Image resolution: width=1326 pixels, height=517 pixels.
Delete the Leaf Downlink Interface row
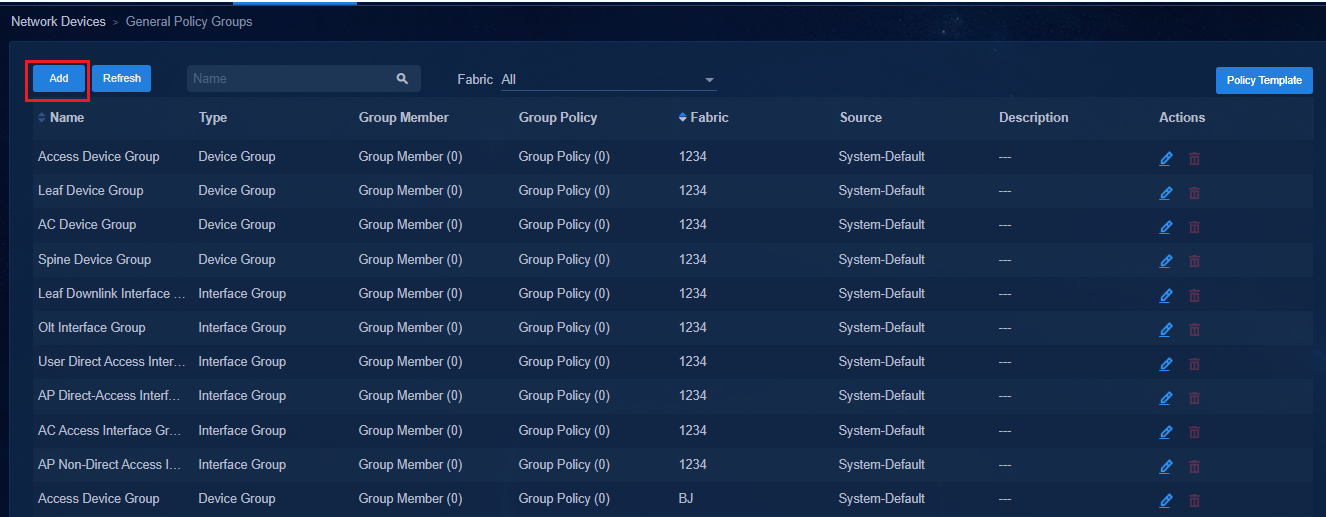[1194, 296]
